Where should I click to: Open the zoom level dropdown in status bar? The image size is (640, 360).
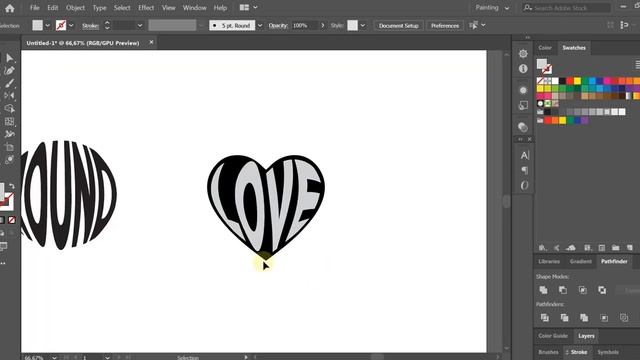[54, 358]
